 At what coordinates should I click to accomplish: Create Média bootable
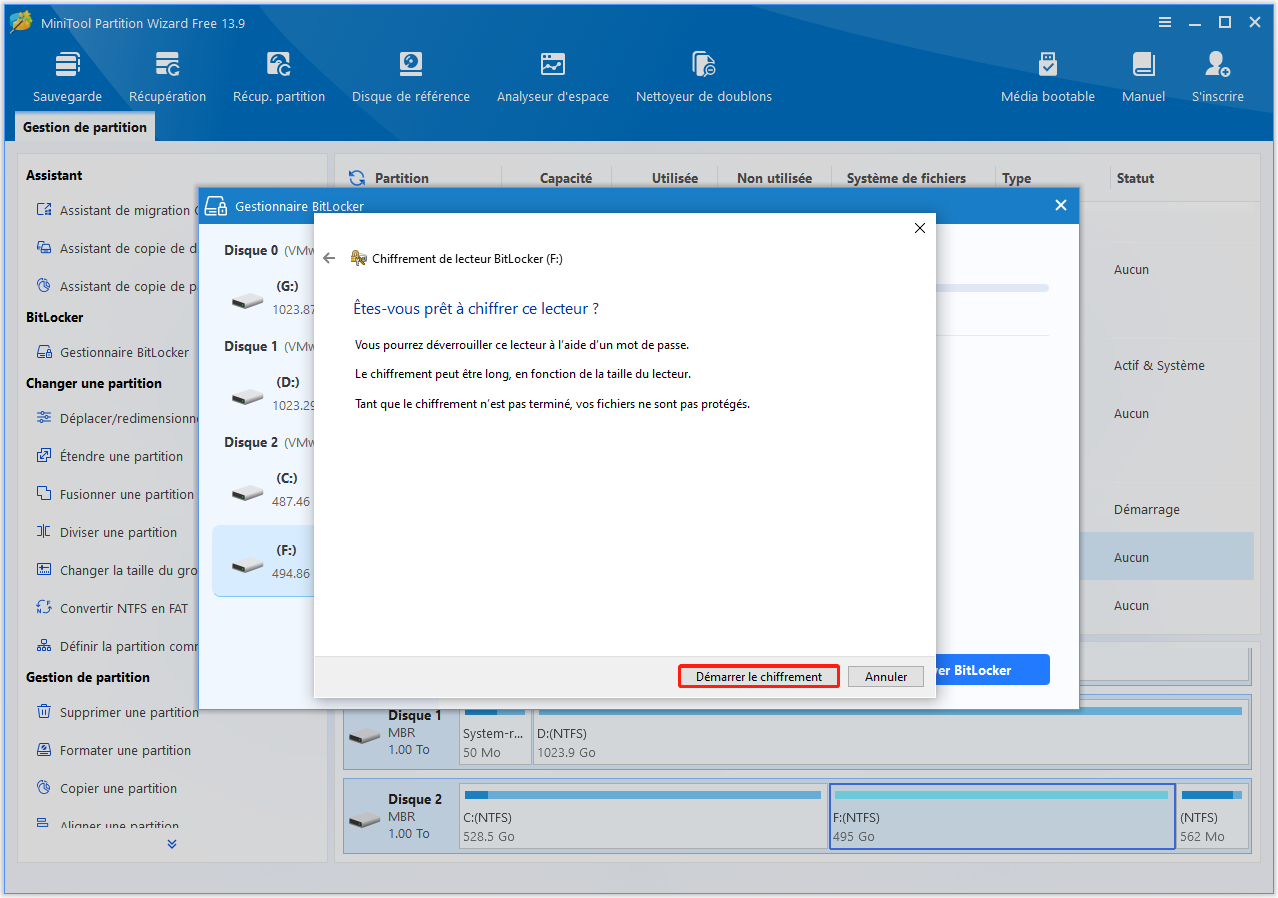coord(1048,78)
